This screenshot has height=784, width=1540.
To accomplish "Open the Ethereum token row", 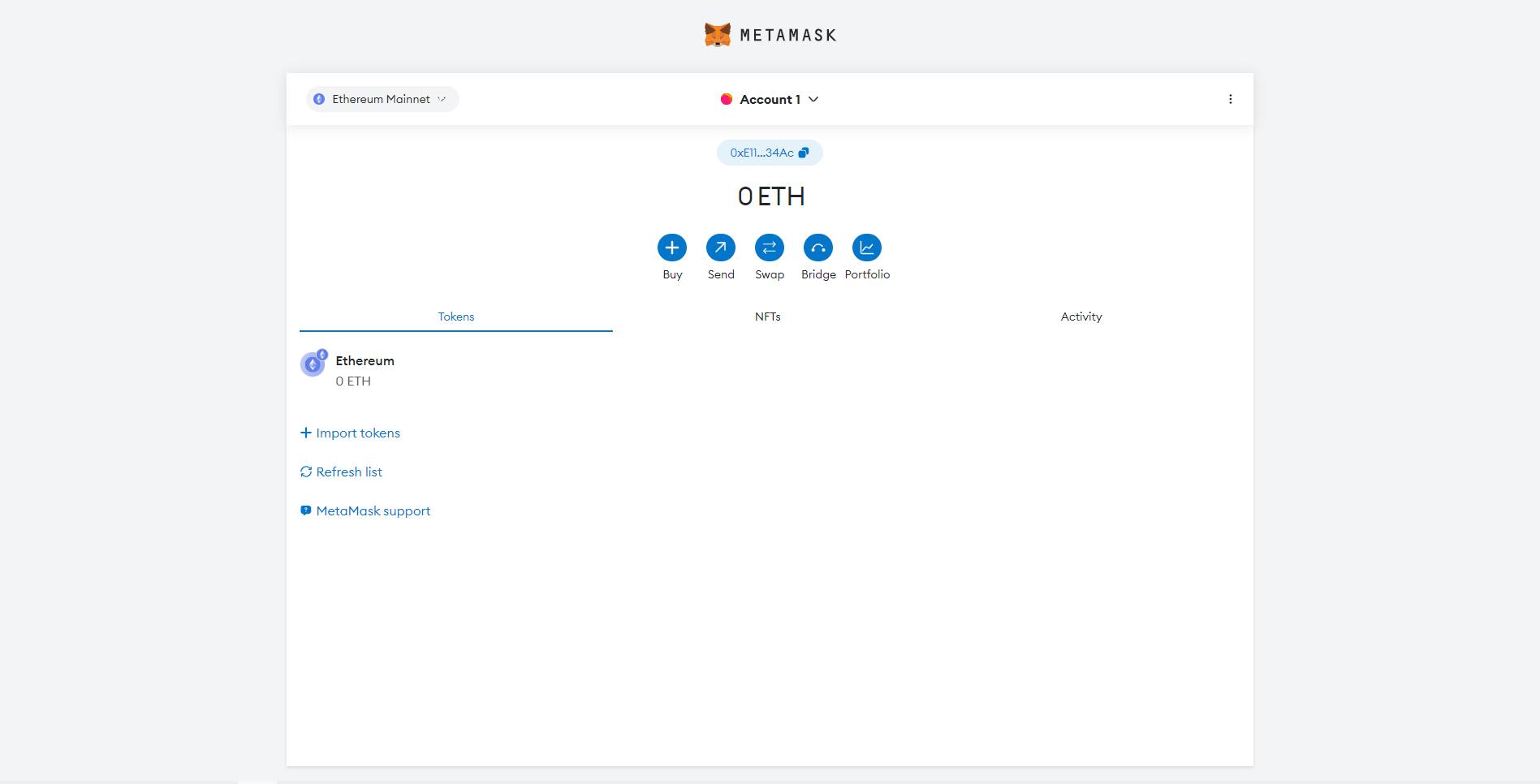I will (770, 371).
